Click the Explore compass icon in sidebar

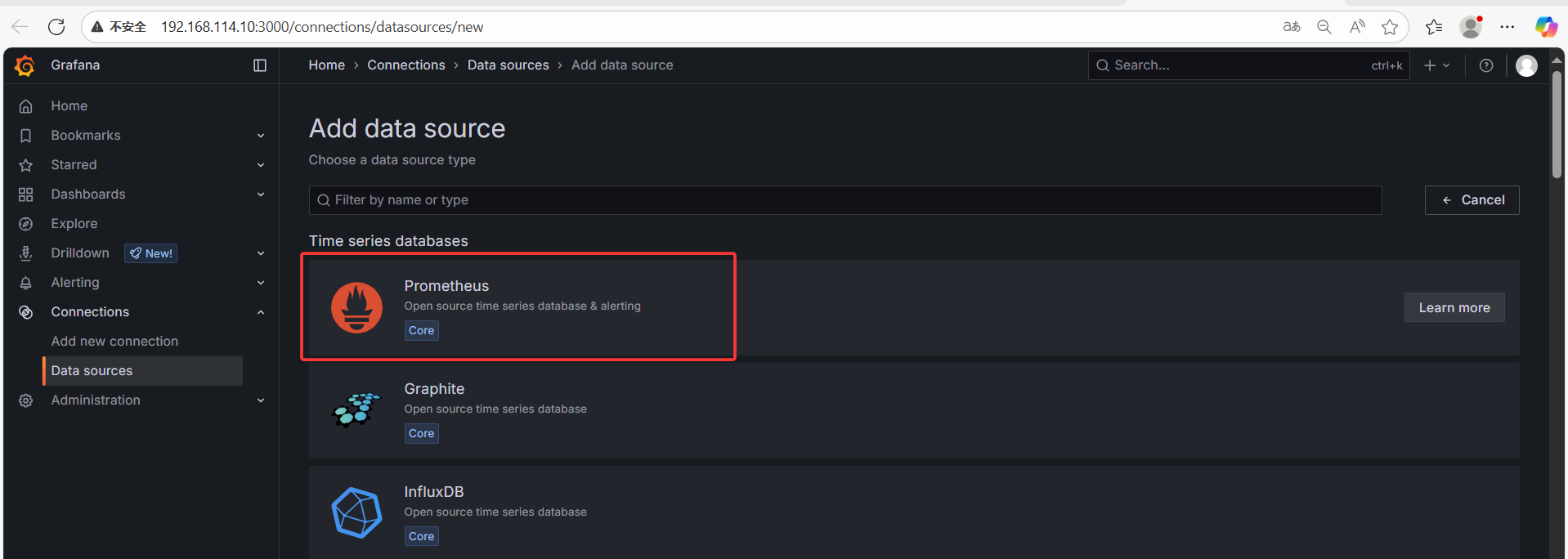26,224
